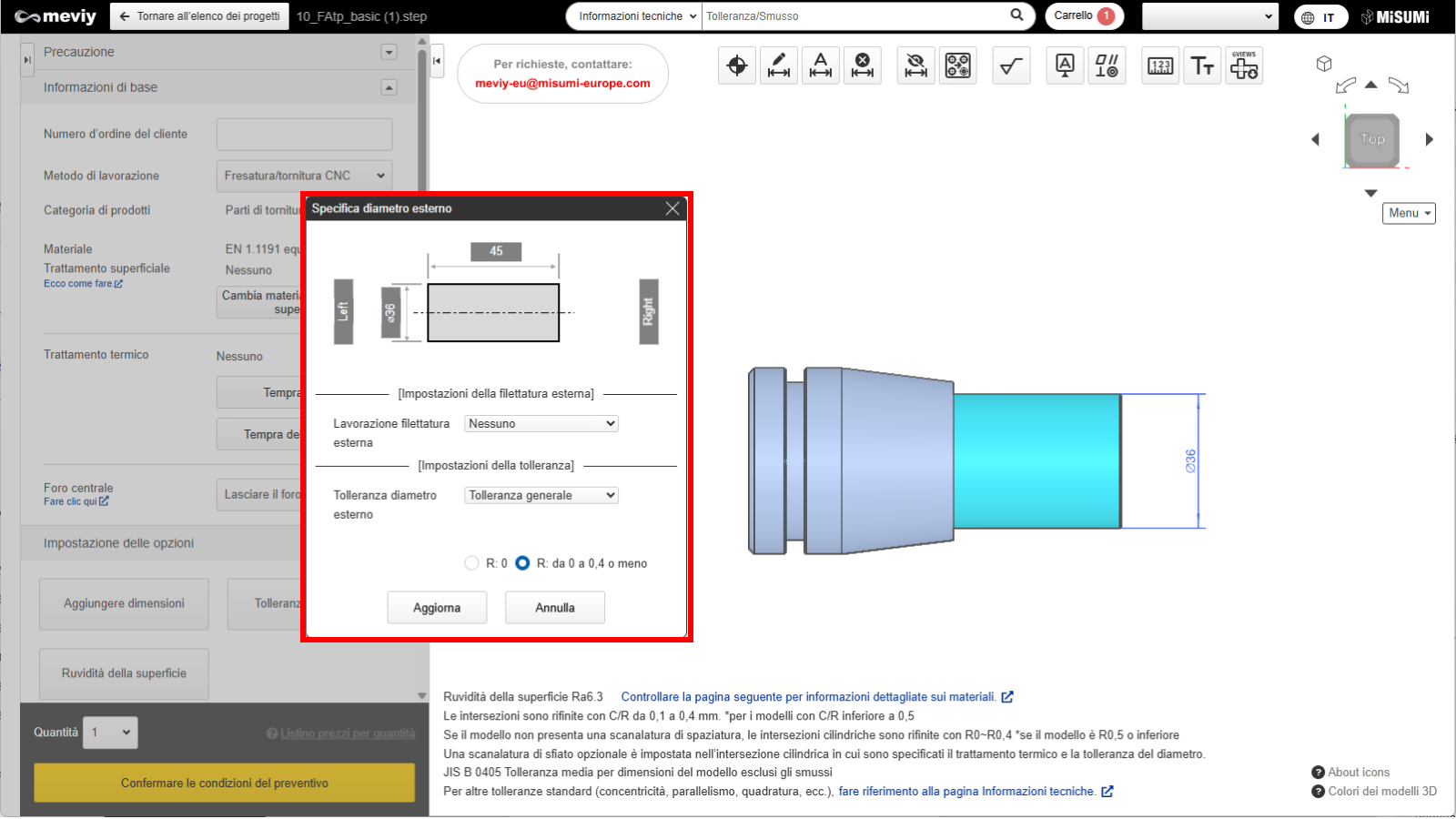Open the Carrello cart
The image size is (1456, 819).
point(1084,16)
